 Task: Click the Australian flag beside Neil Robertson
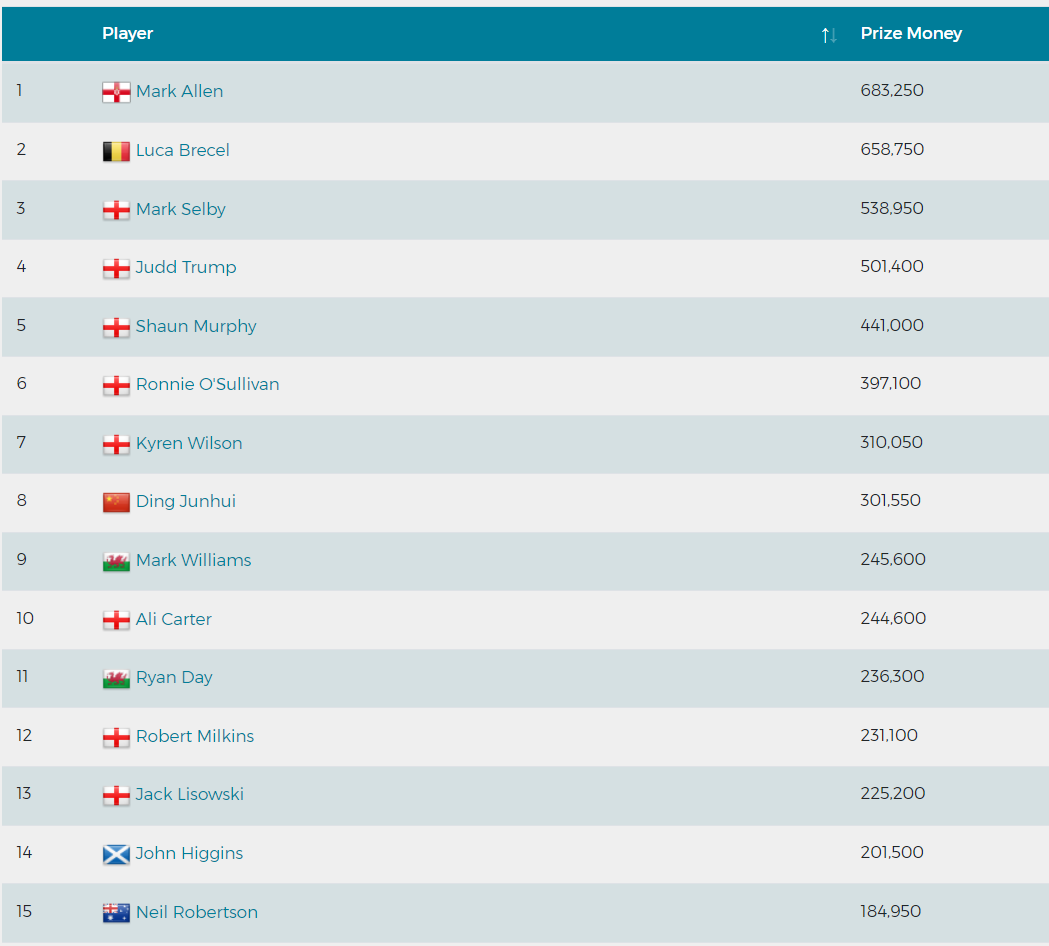[116, 913]
